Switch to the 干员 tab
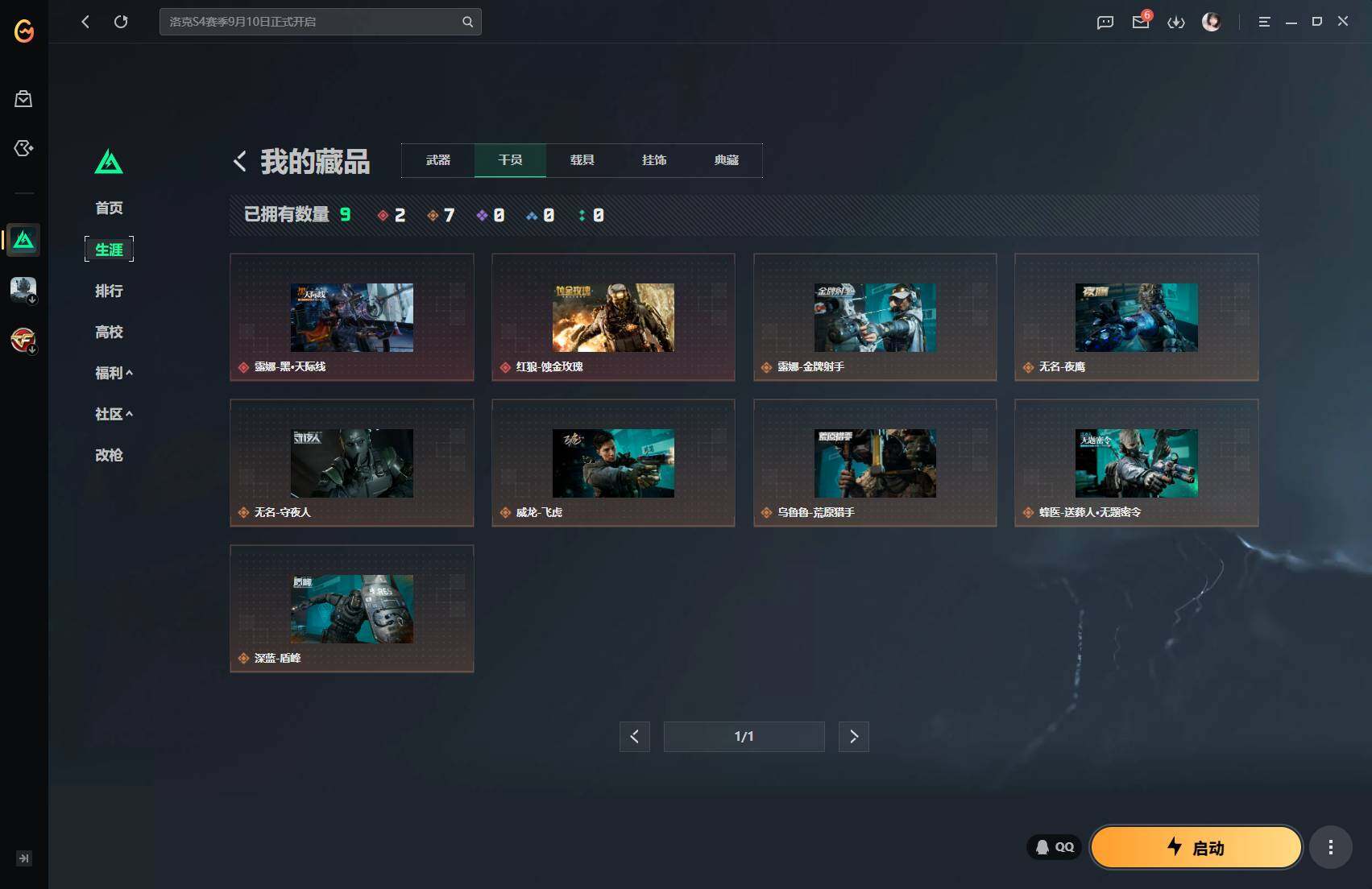 point(510,160)
